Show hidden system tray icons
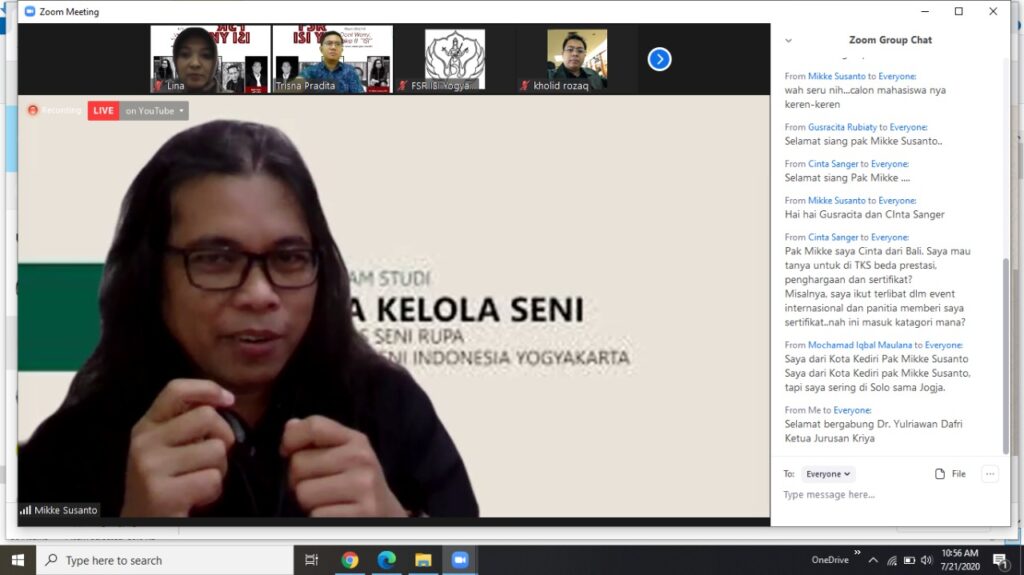Image resolution: width=1024 pixels, height=575 pixels. 873,560
